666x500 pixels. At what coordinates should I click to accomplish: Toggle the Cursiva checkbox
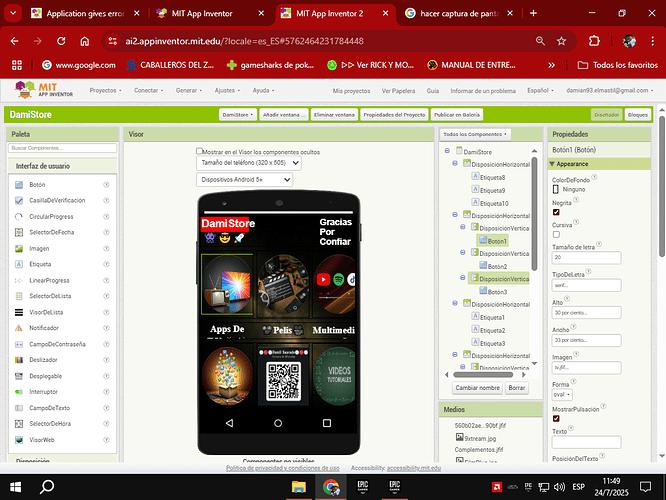point(556,235)
